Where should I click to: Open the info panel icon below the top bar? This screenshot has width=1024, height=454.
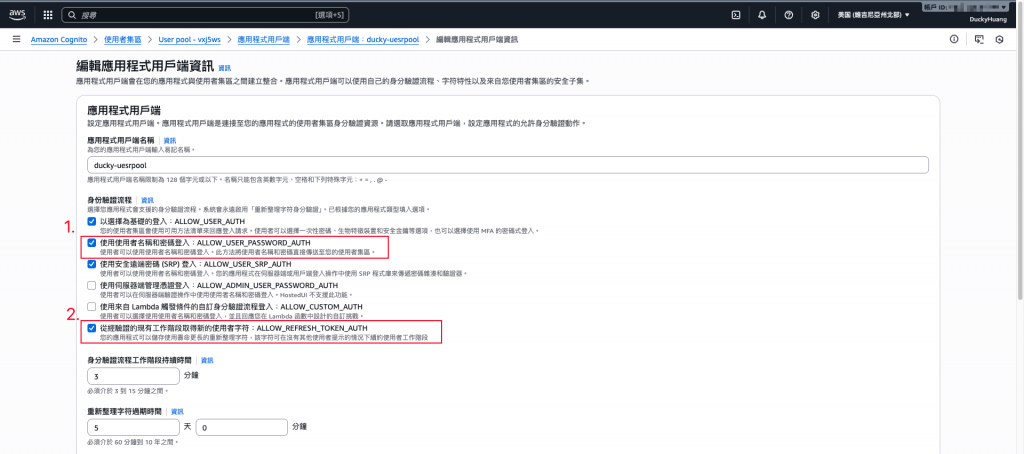point(954,39)
